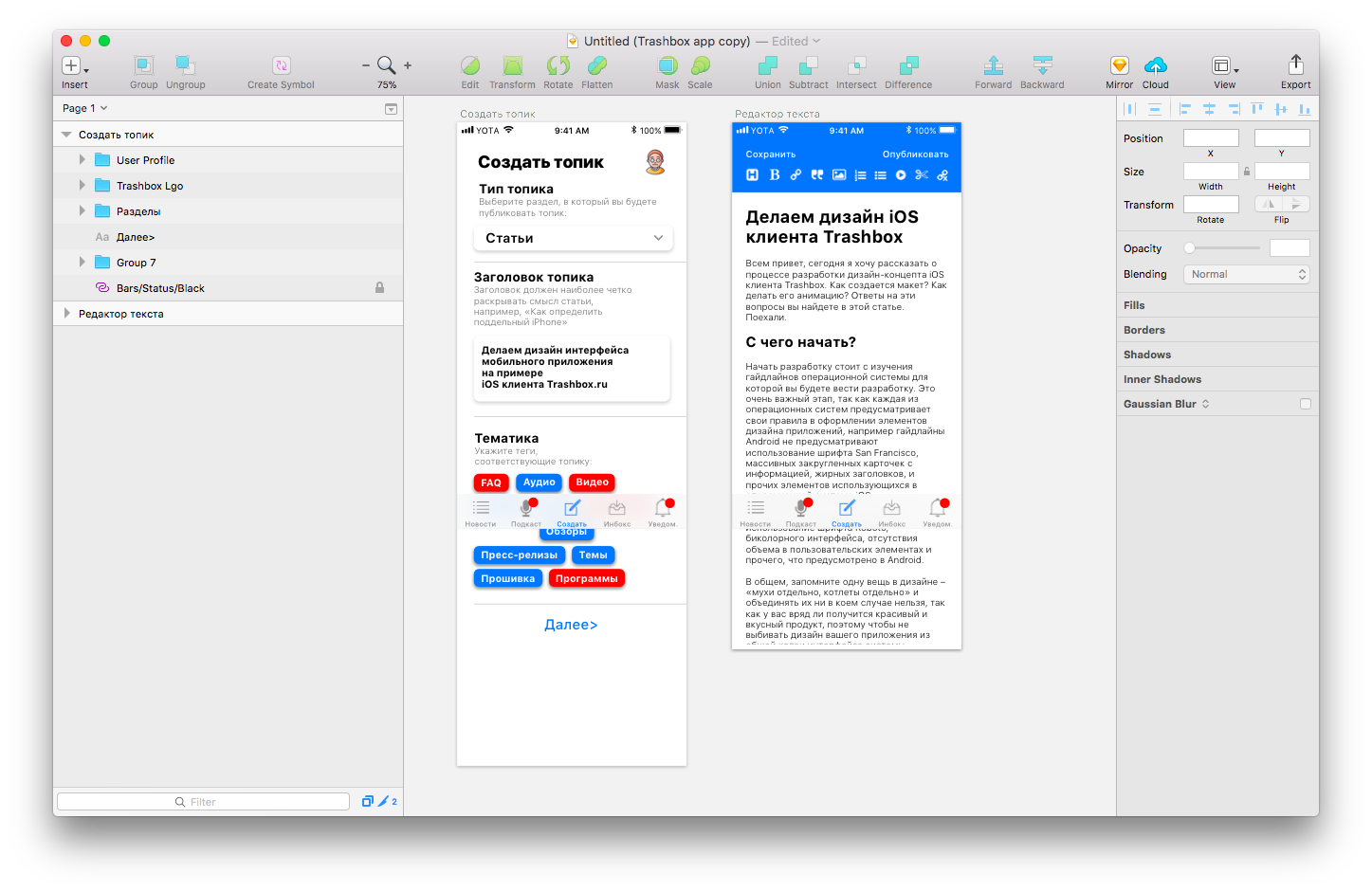This screenshot has width=1372, height=892.
Task: Flip selection vertically
Action: coord(1296,204)
